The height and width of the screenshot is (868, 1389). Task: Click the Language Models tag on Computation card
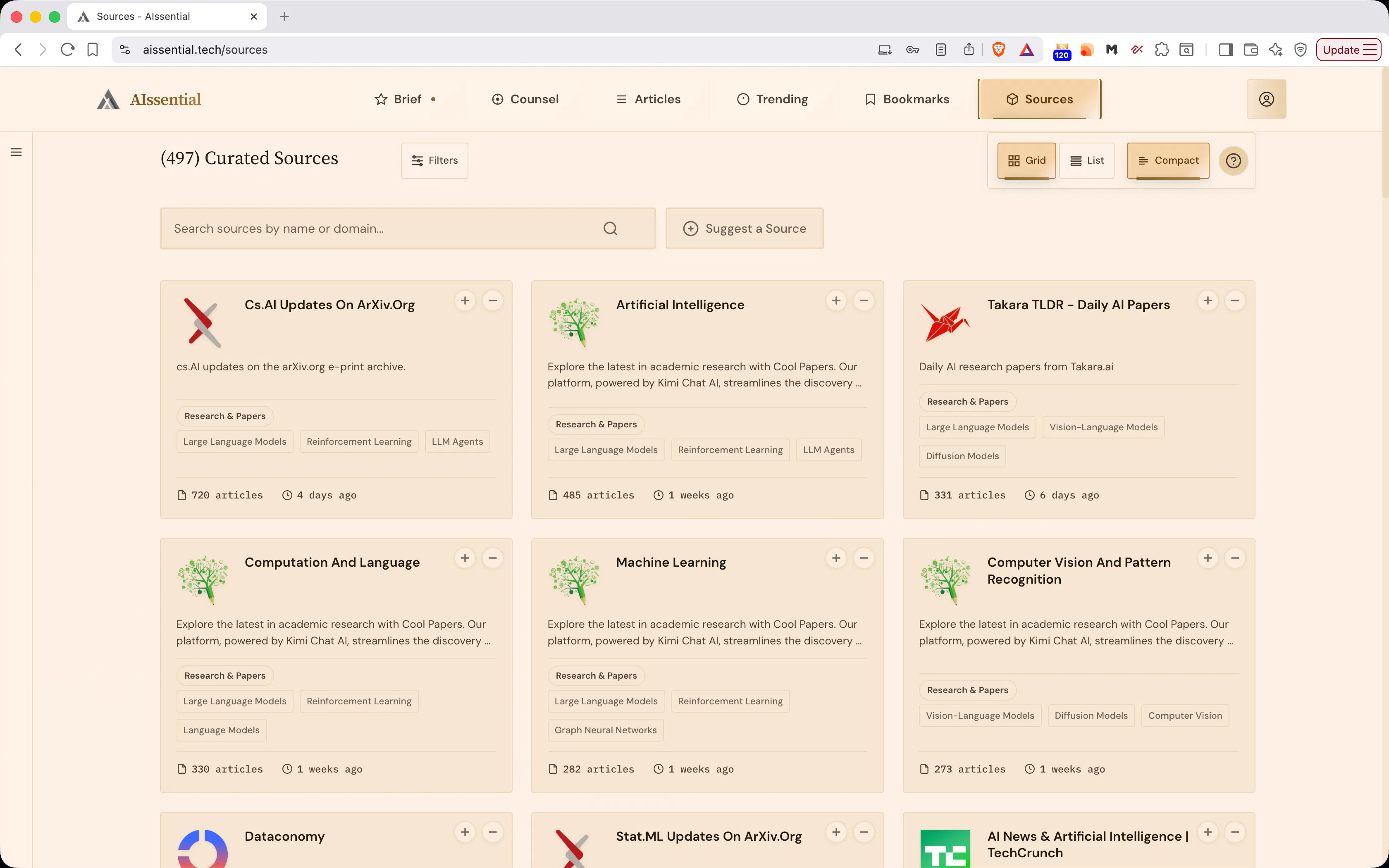coord(221,730)
